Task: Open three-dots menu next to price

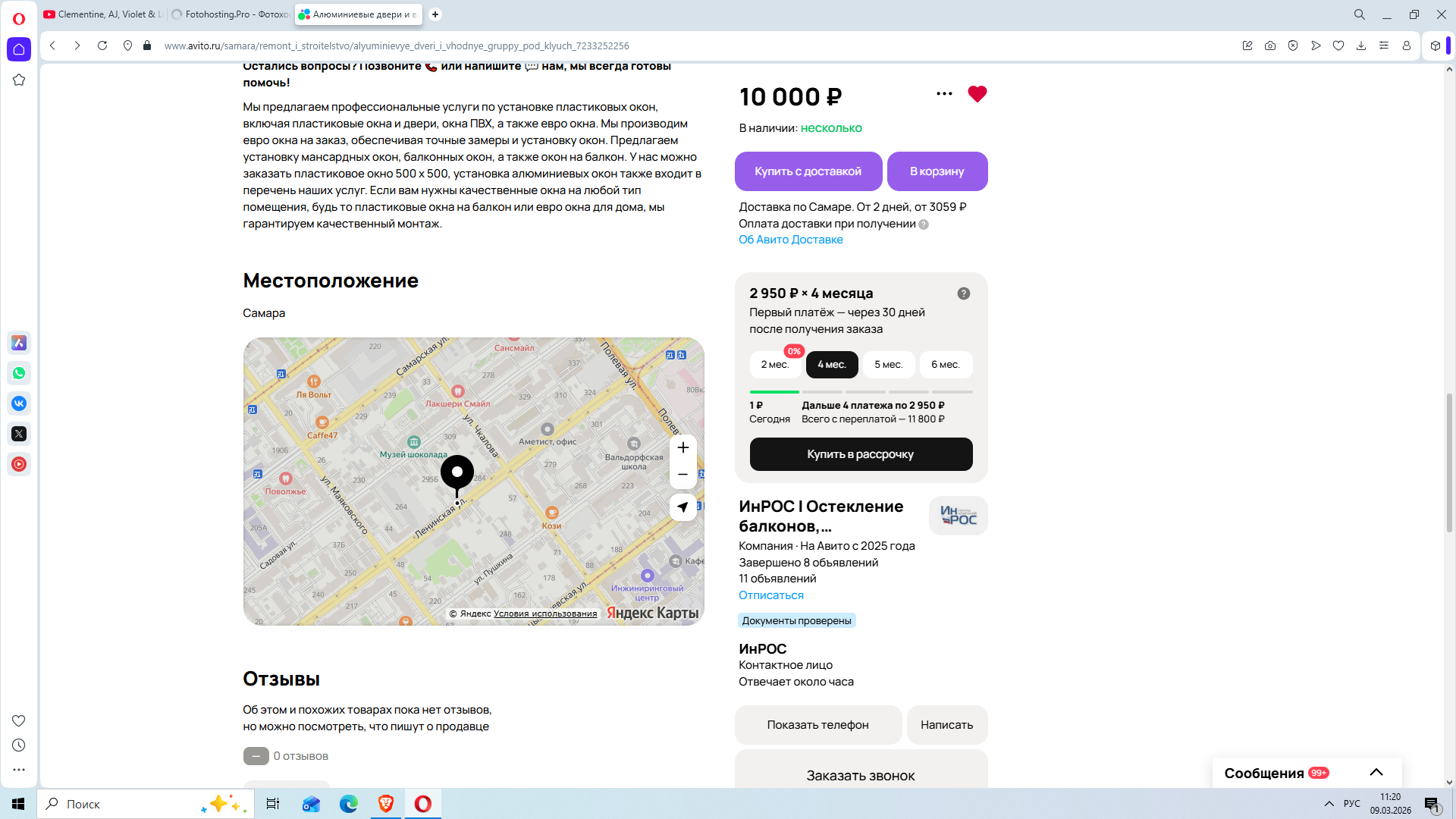Action: click(x=944, y=94)
